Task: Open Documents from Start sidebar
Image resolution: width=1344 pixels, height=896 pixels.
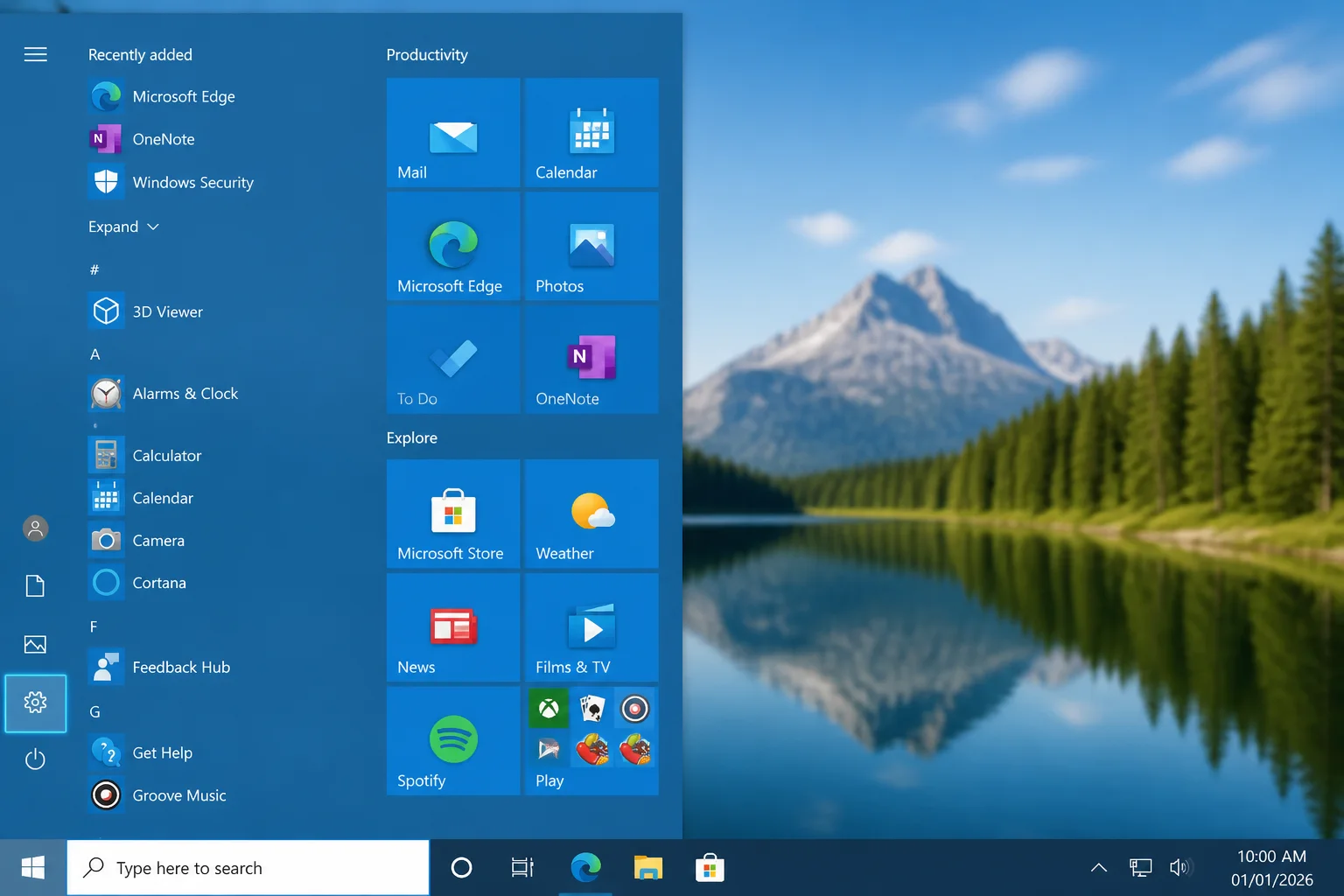Action: pyautogui.click(x=35, y=586)
